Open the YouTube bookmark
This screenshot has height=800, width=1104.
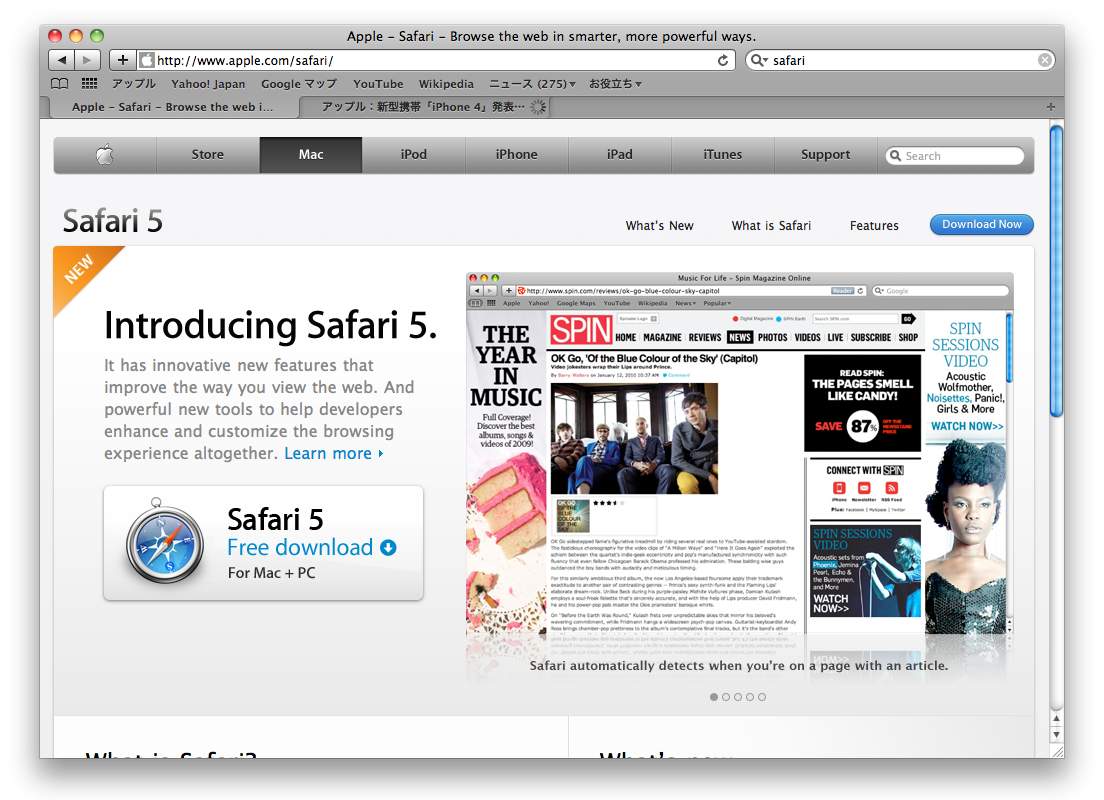378,84
